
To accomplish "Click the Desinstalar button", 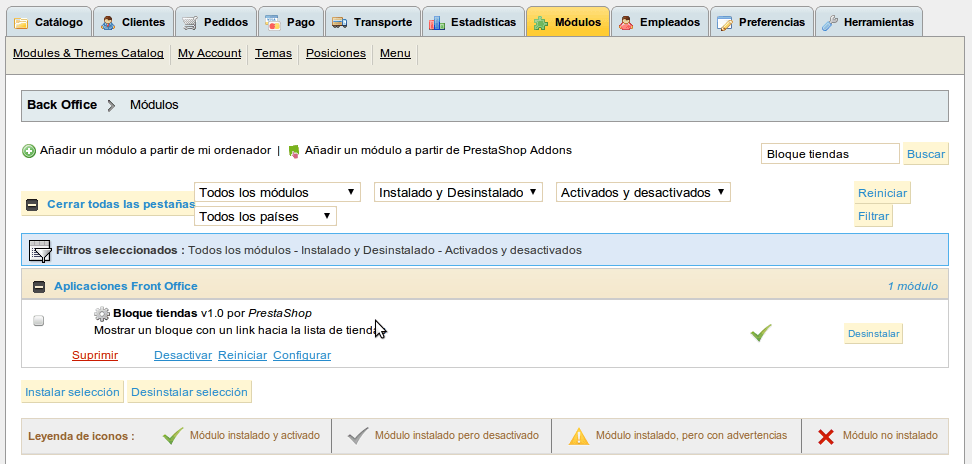I will pyautogui.click(x=873, y=334).
